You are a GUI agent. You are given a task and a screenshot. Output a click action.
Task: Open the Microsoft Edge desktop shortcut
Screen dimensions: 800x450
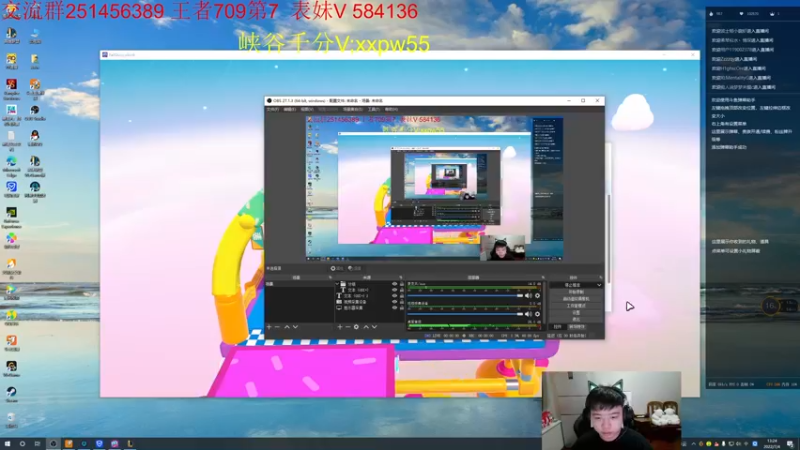pyautogui.click(x=11, y=165)
